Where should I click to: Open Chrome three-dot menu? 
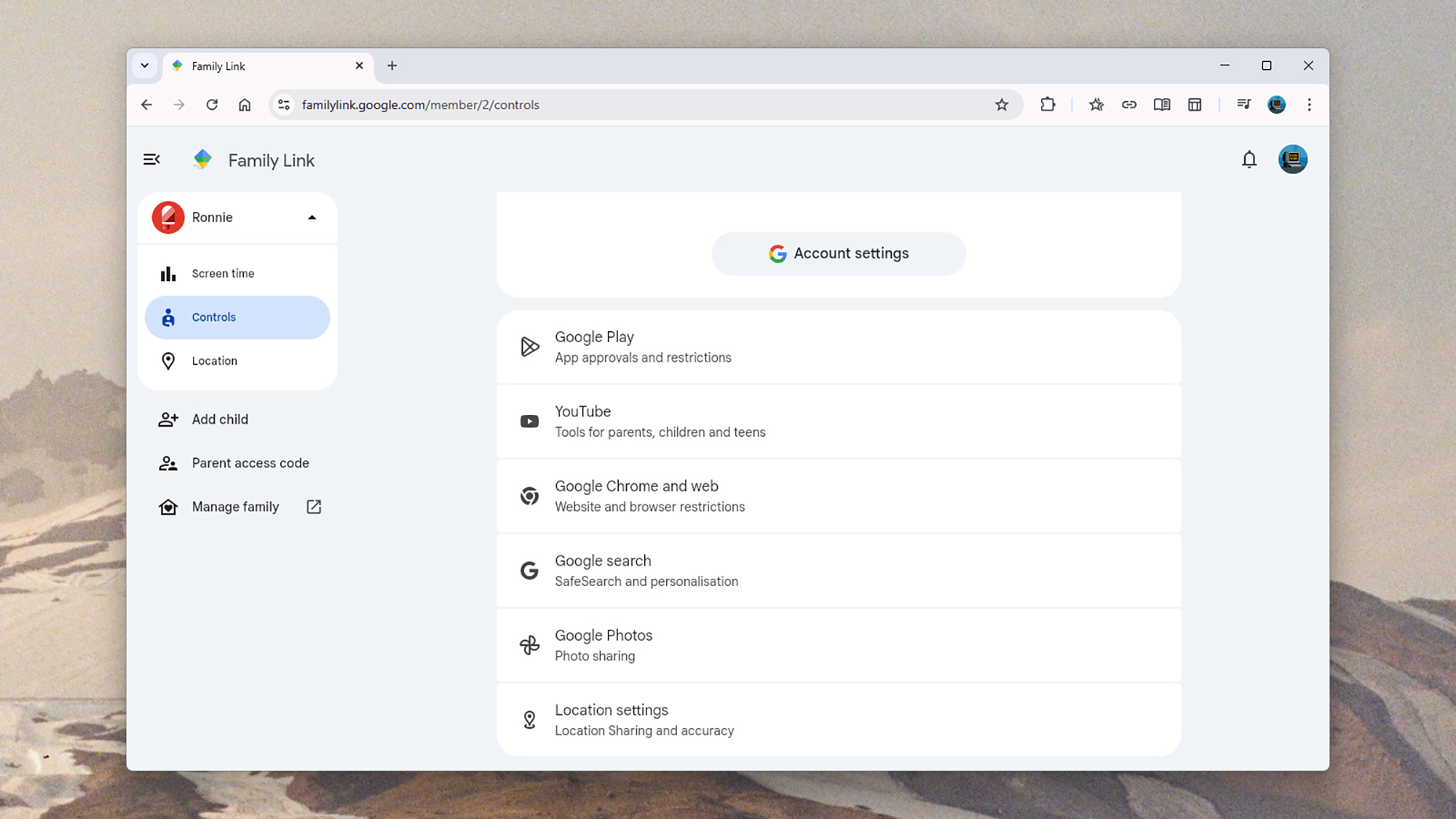pos(1309,105)
